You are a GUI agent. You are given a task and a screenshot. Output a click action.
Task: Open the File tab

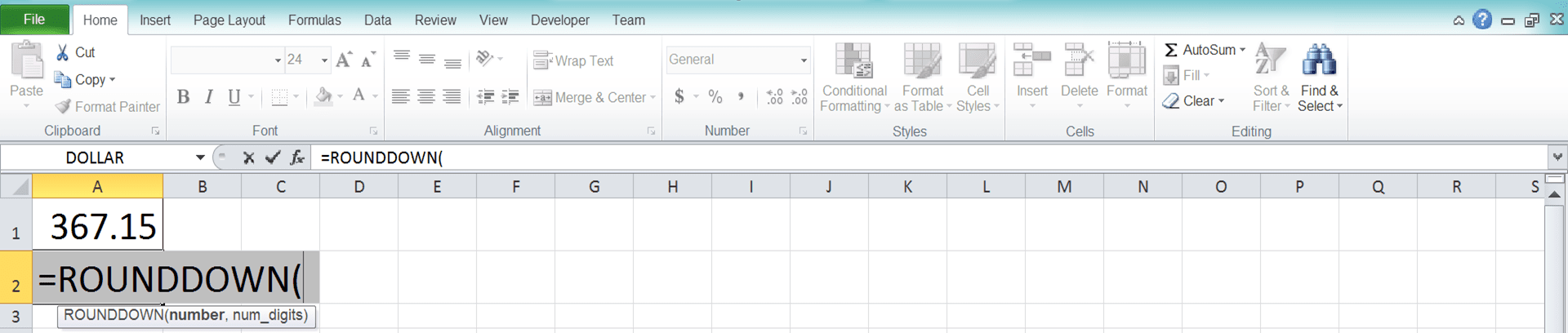point(34,20)
